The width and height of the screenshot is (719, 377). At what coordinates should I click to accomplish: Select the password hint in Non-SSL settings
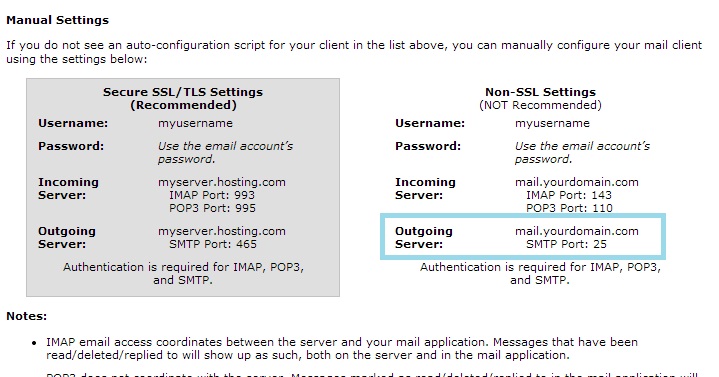click(582, 152)
